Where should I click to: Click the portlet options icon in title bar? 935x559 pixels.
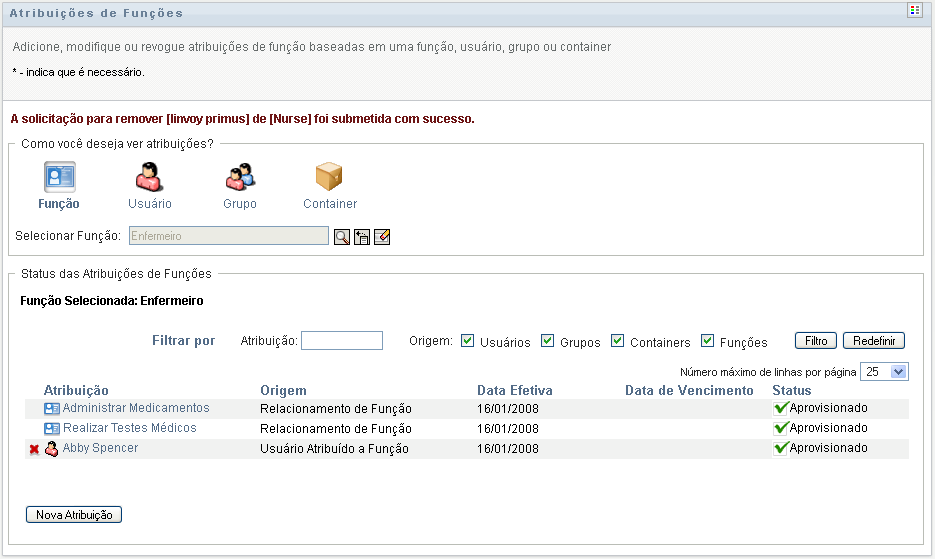tap(915, 10)
